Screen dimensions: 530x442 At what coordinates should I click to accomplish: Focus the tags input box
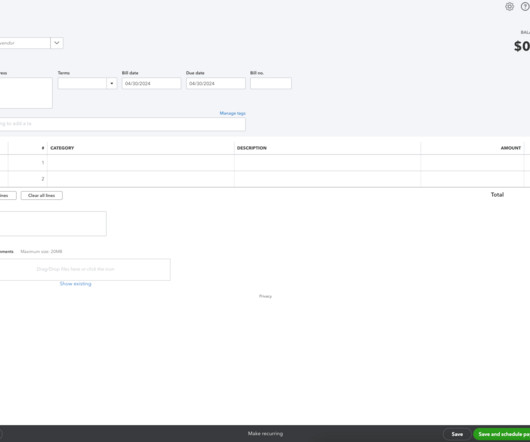point(122,124)
